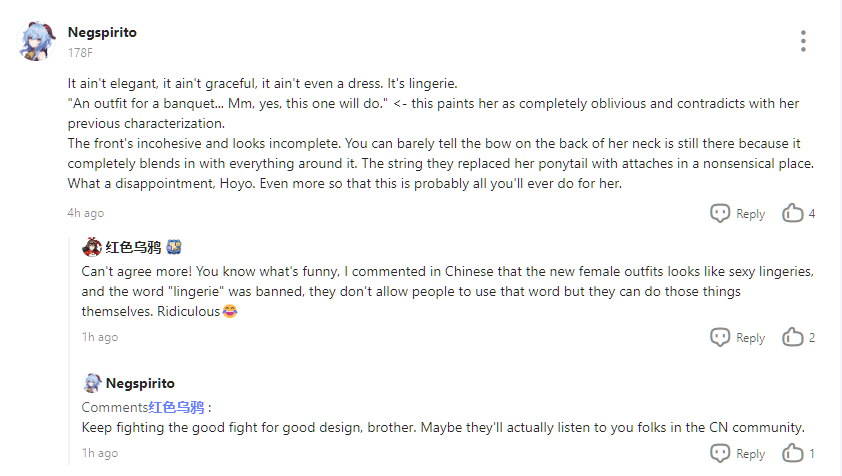Like 红色乌鸦's reply with 2 likes

coord(793,337)
